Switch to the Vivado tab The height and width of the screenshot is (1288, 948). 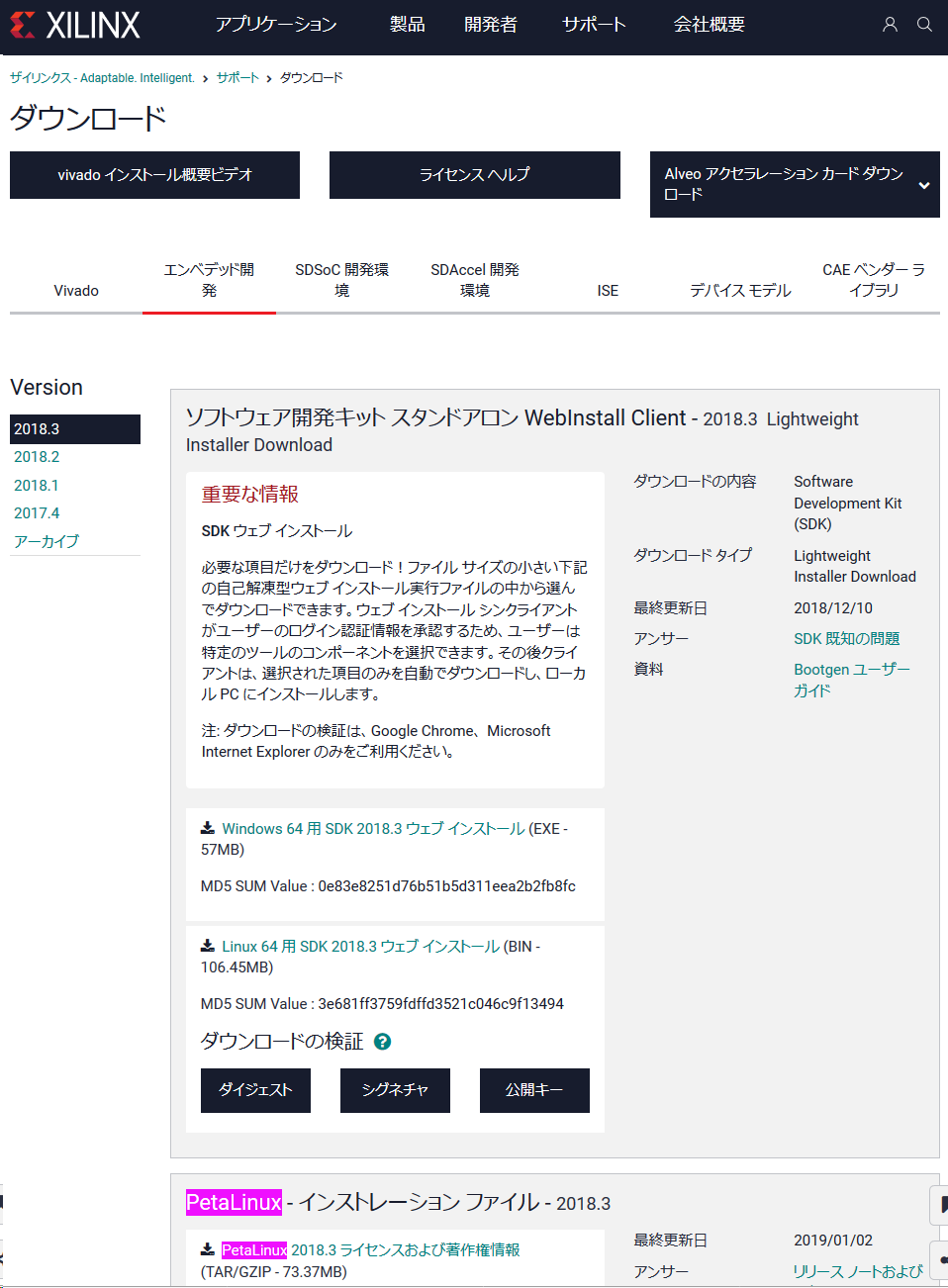[x=74, y=290]
